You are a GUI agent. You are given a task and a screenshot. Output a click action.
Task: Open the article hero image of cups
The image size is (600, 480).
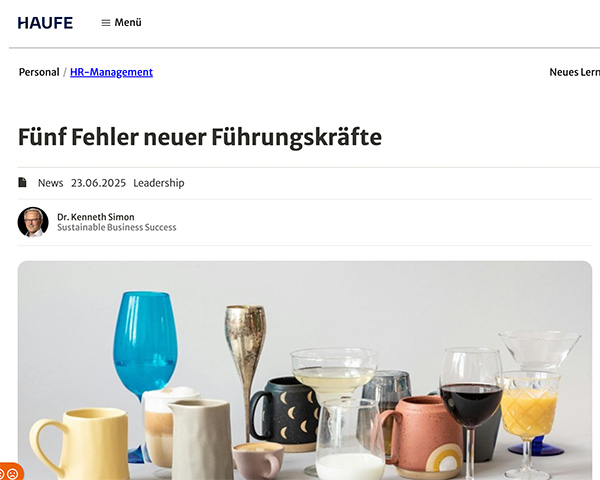click(305, 371)
